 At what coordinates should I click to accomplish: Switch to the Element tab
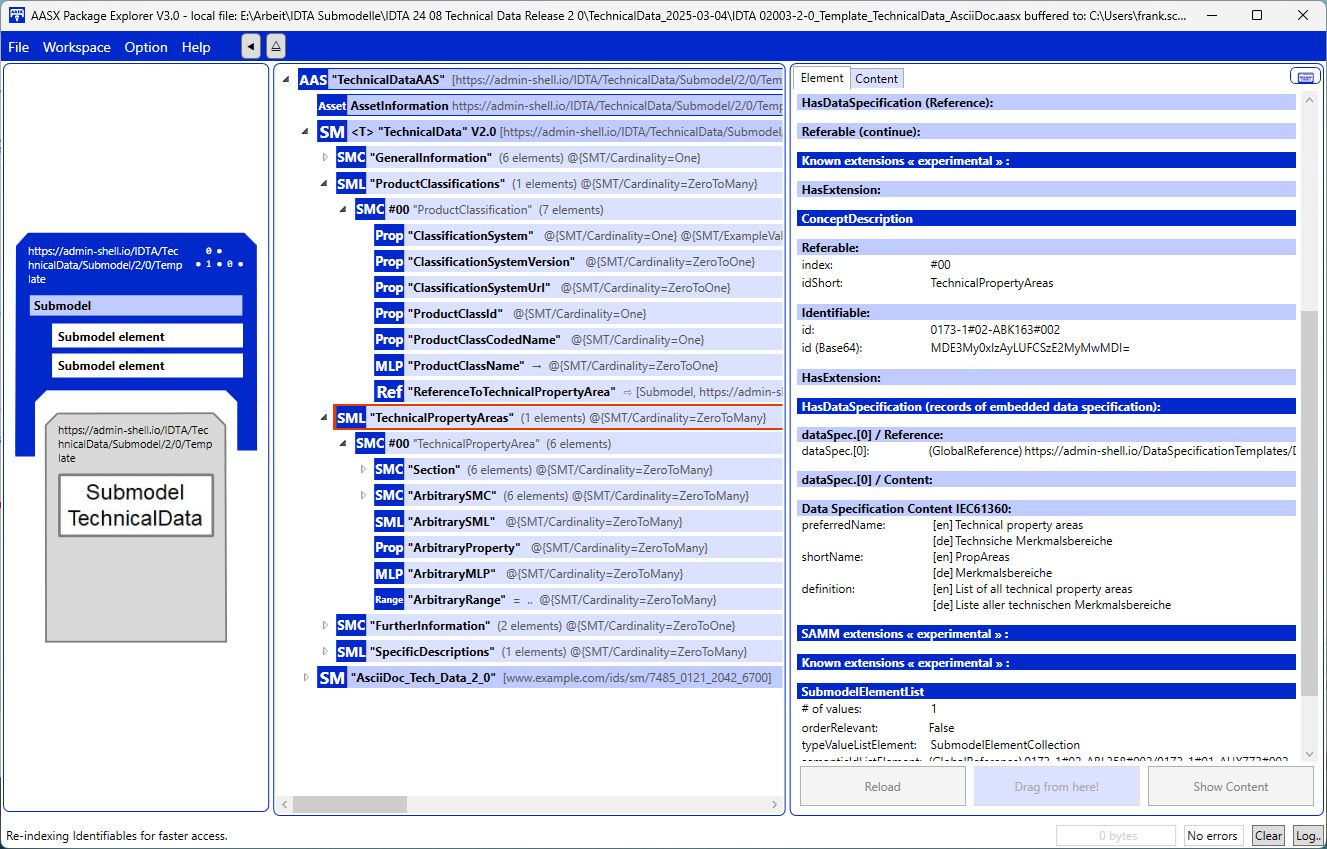coord(822,78)
